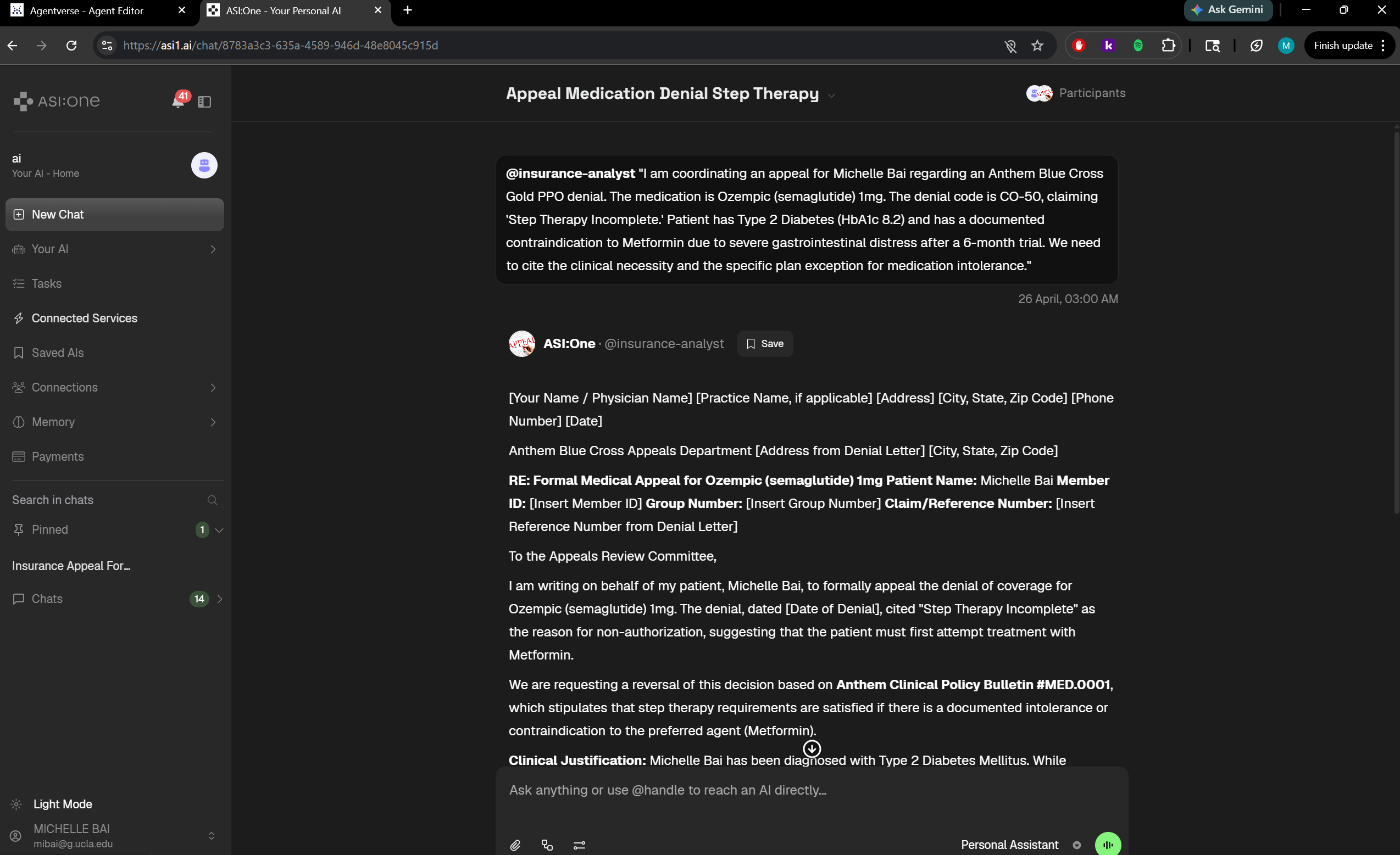Image resolution: width=1400 pixels, height=855 pixels.
Task: Click the agents icon beside the paperclip
Action: point(547,845)
